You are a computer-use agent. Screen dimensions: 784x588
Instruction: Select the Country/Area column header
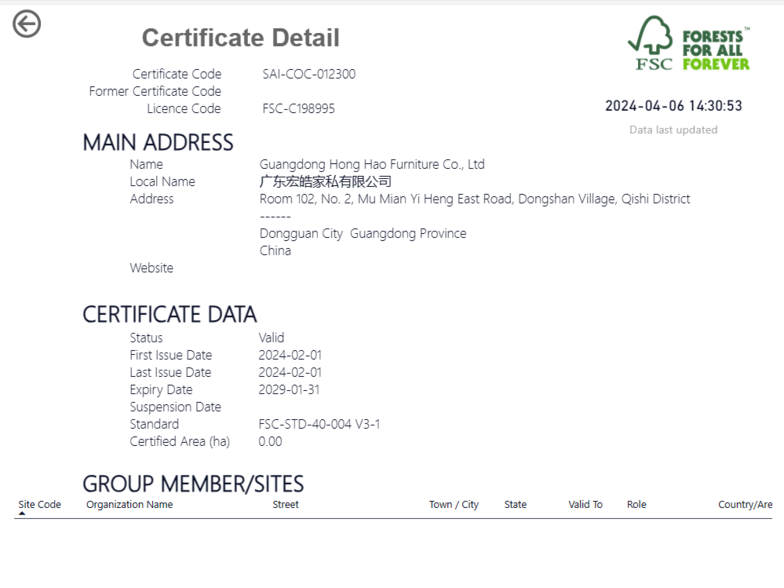click(745, 505)
